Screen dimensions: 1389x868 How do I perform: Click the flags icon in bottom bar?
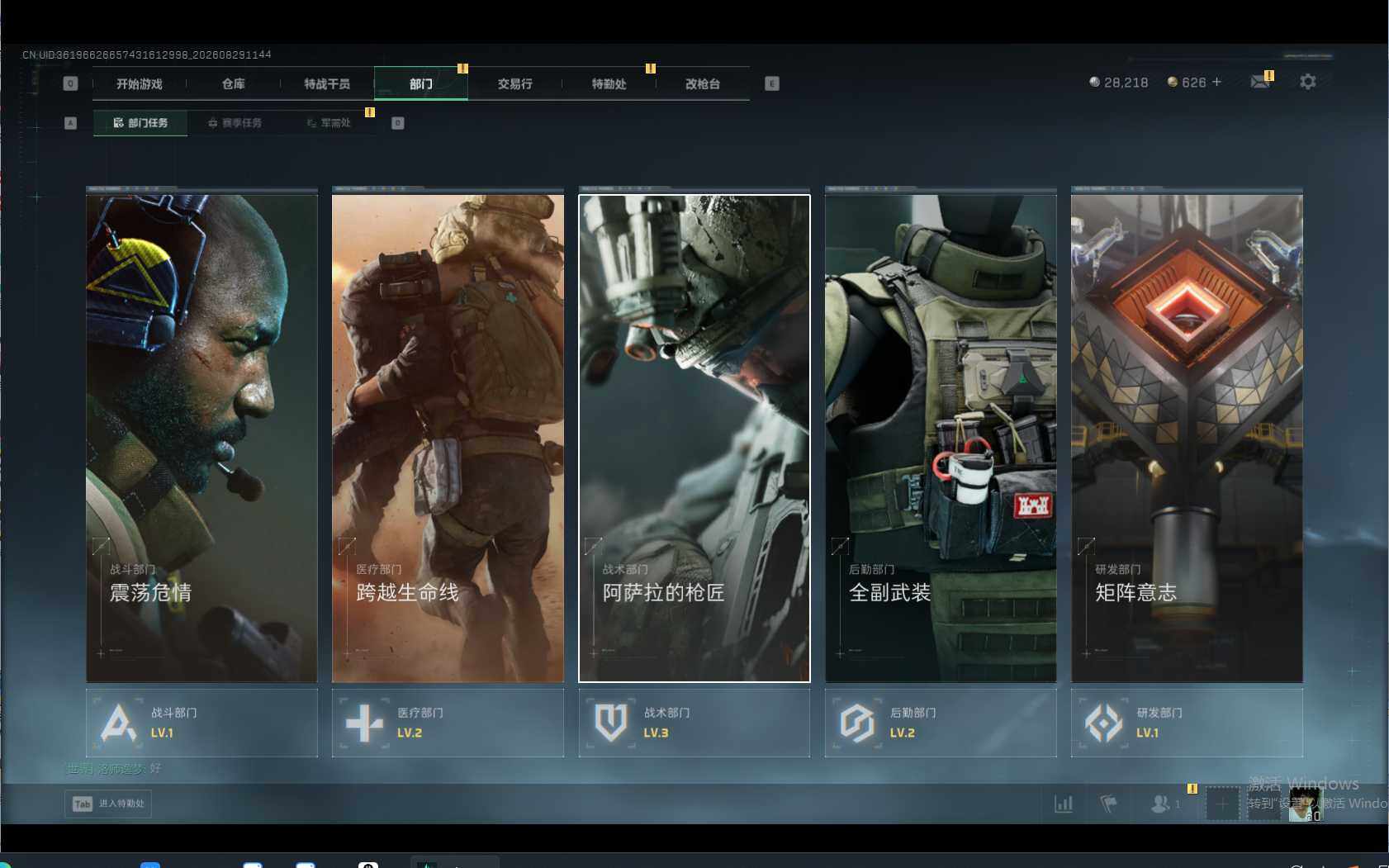(x=1109, y=803)
